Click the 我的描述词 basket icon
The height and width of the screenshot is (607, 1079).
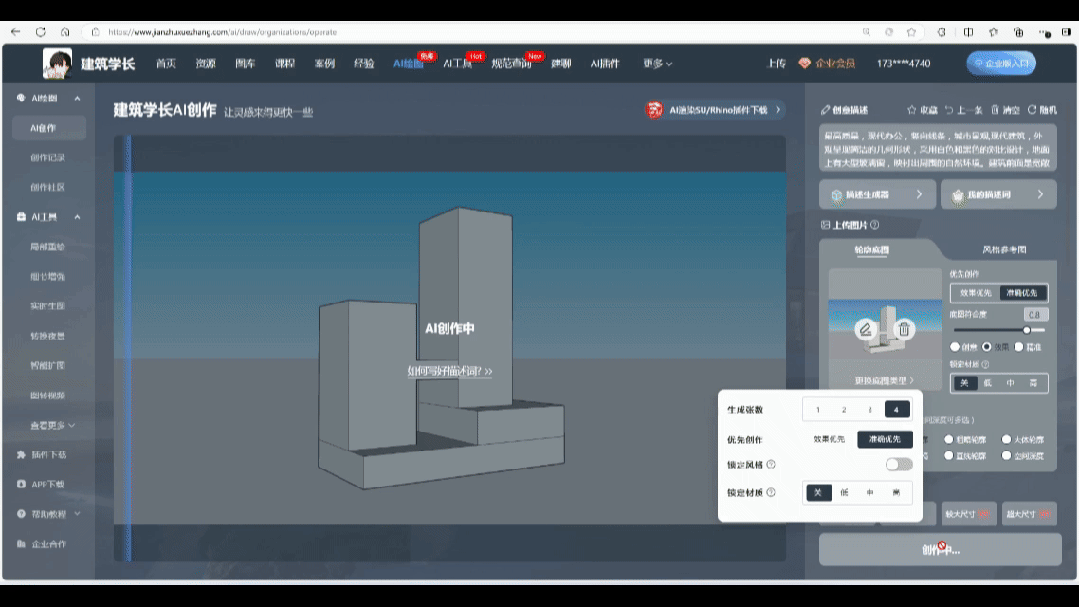click(958, 195)
